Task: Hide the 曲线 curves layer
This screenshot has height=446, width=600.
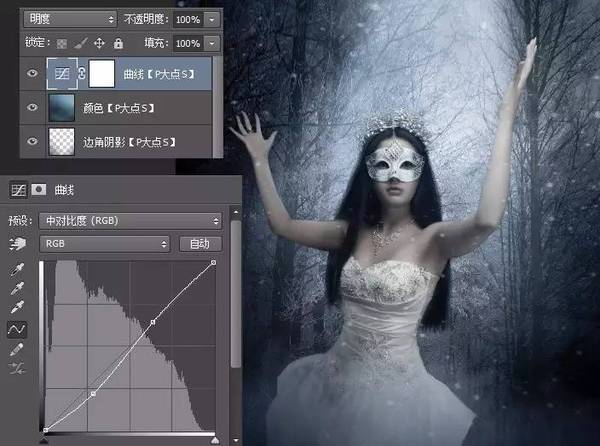Action: pyautogui.click(x=32, y=73)
